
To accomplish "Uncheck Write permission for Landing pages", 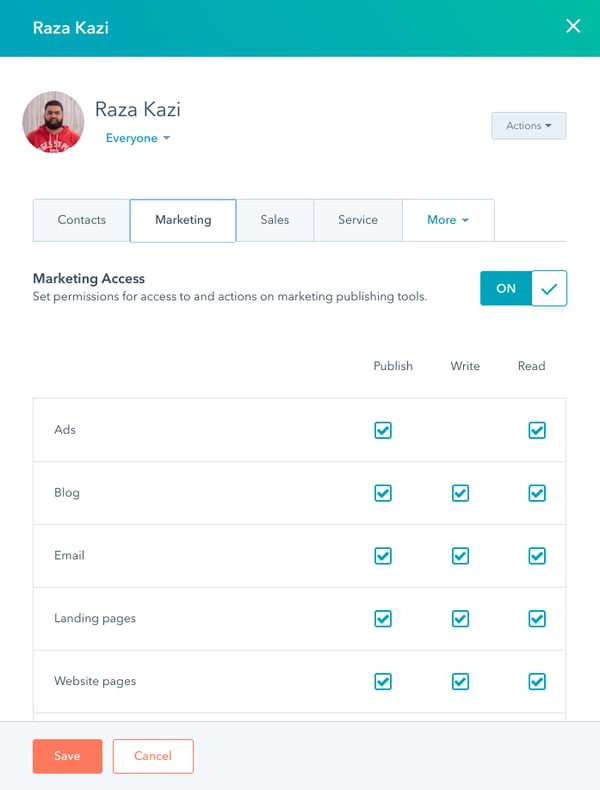I will [x=460, y=619].
